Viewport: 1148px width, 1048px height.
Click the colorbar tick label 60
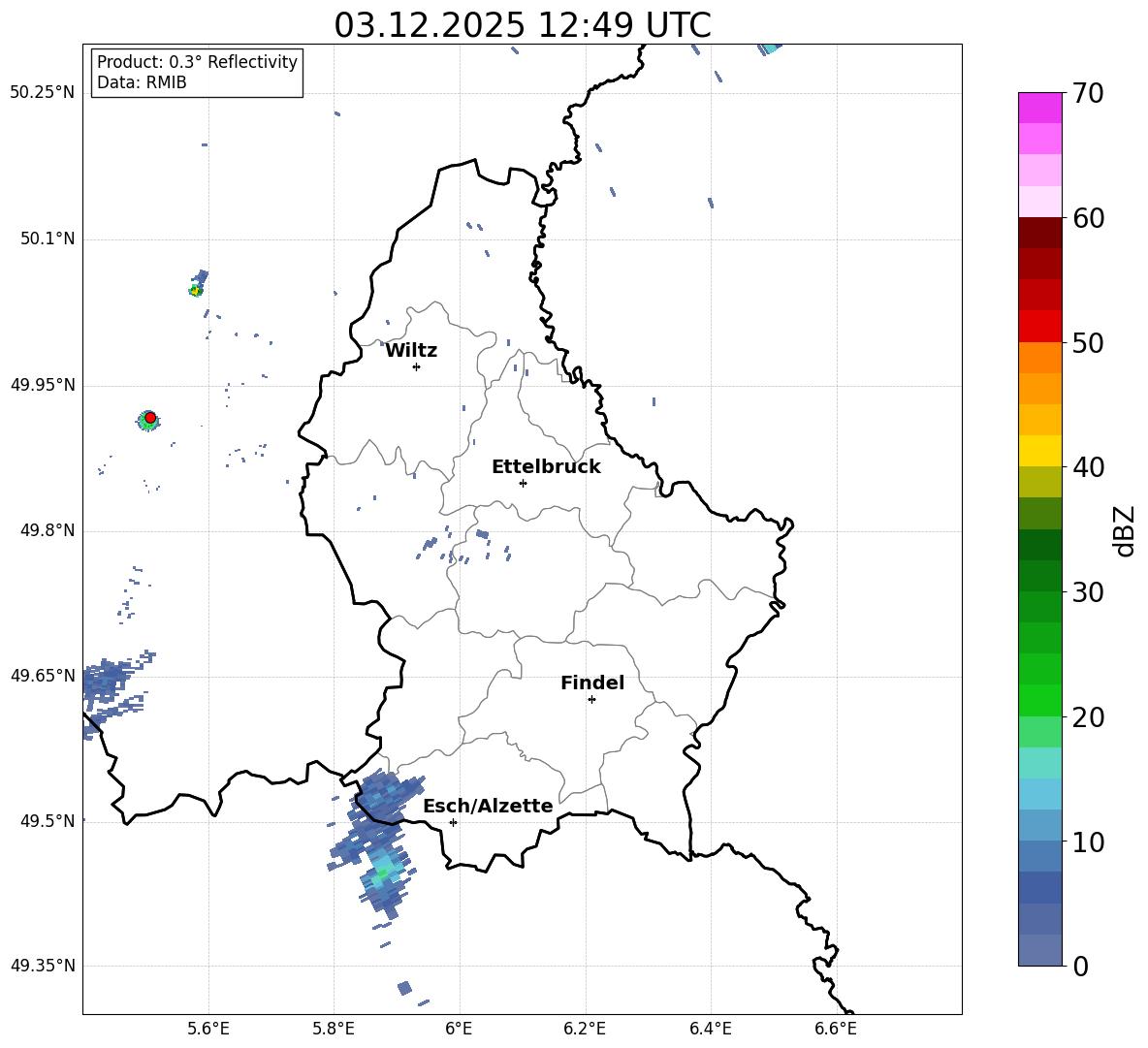click(1088, 218)
